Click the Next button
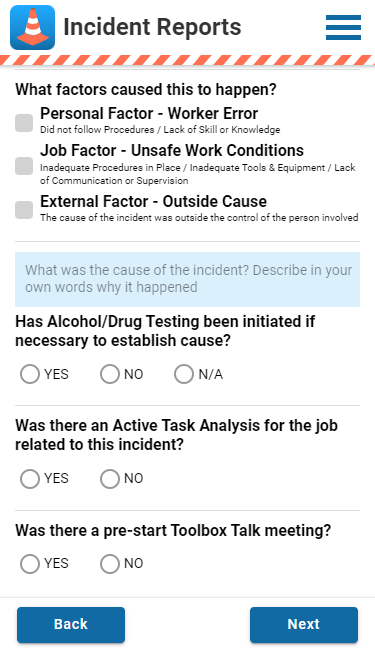Viewport: 375px width, 667px height. coord(304,624)
